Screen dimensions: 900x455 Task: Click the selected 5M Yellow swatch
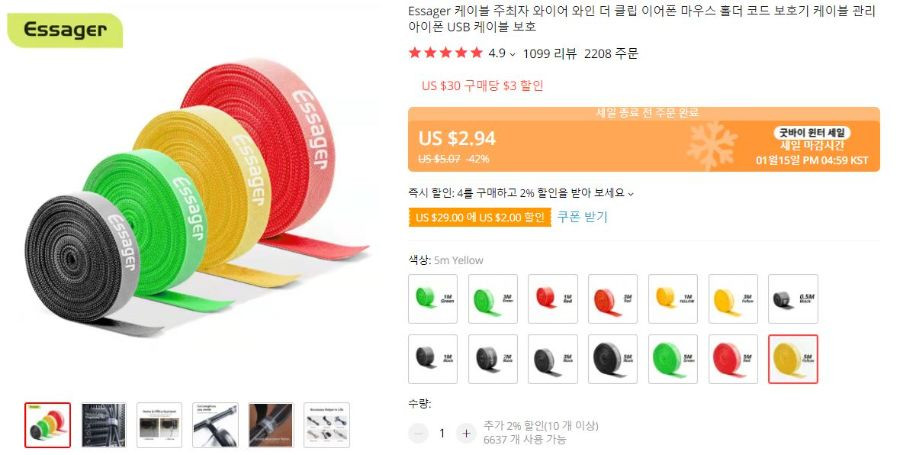[793, 359]
